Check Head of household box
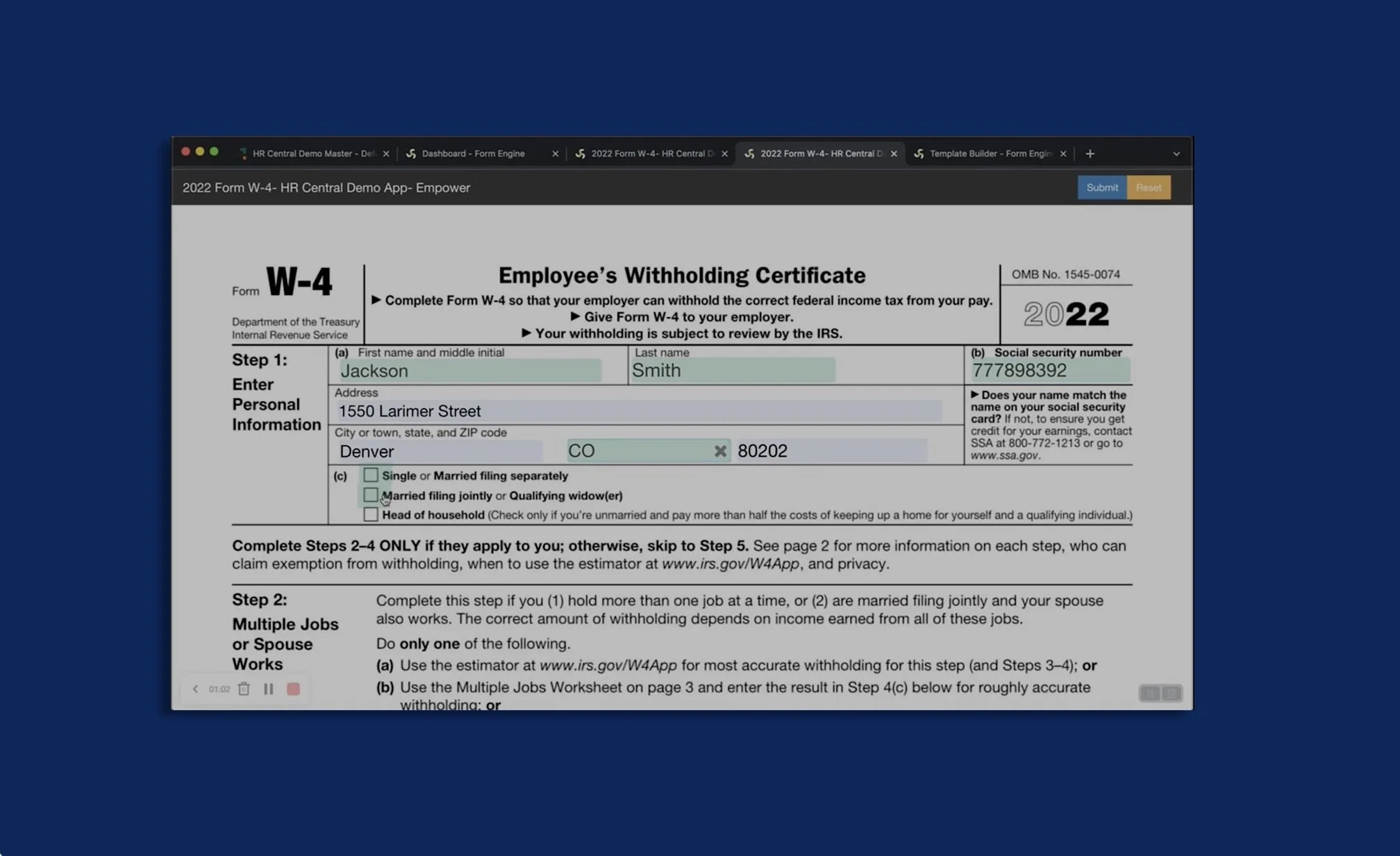The height and width of the screenshot is (856, 1400). click(370, 514)
